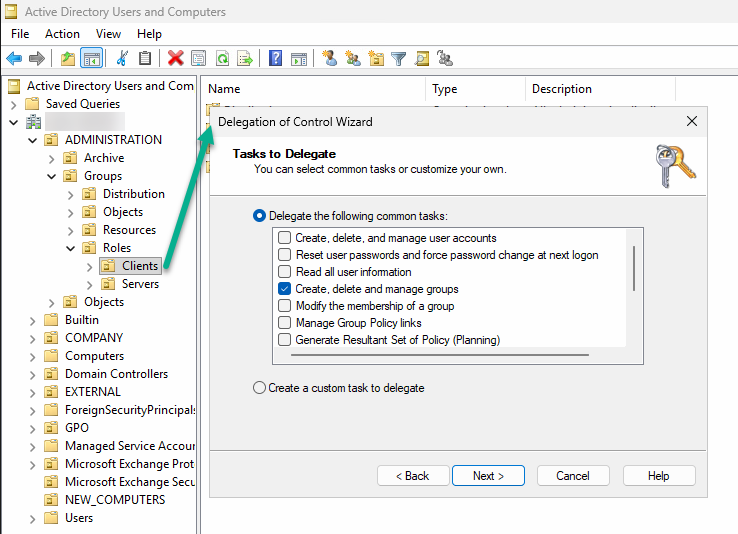The image size is (738, 534).
Task: Click the Back arrow toolbar icon
Action: (x=14, y=59)
